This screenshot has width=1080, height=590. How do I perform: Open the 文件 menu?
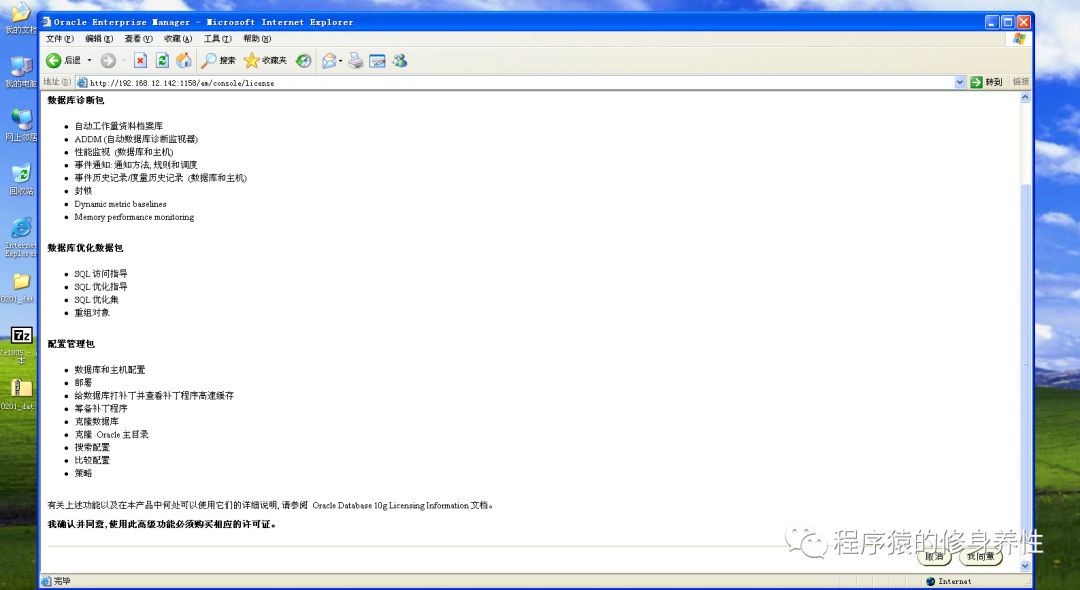point(57,39)
